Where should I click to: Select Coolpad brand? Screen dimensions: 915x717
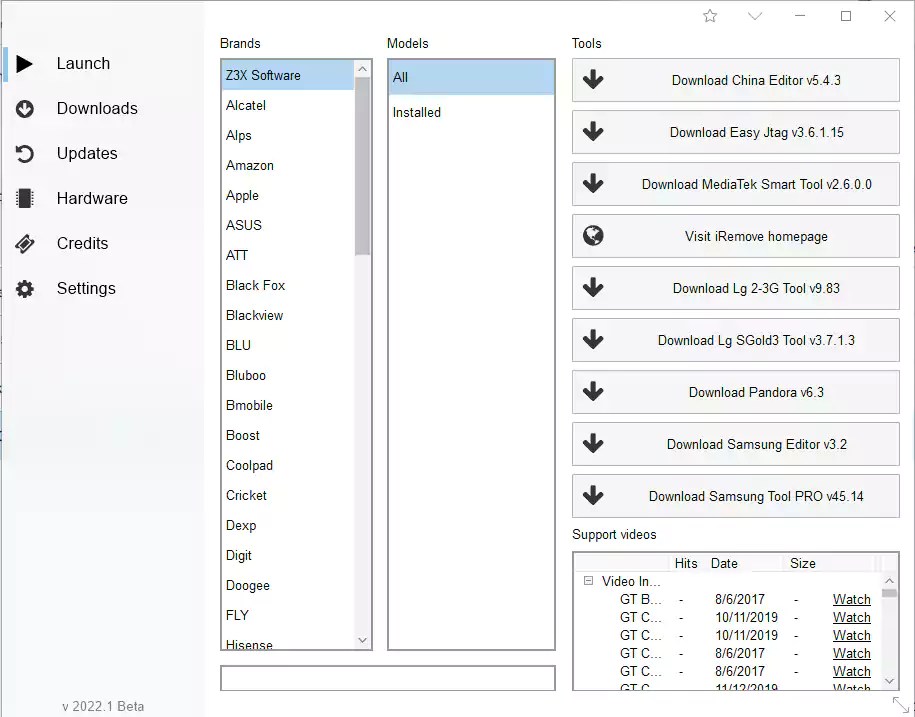(288, 466)
